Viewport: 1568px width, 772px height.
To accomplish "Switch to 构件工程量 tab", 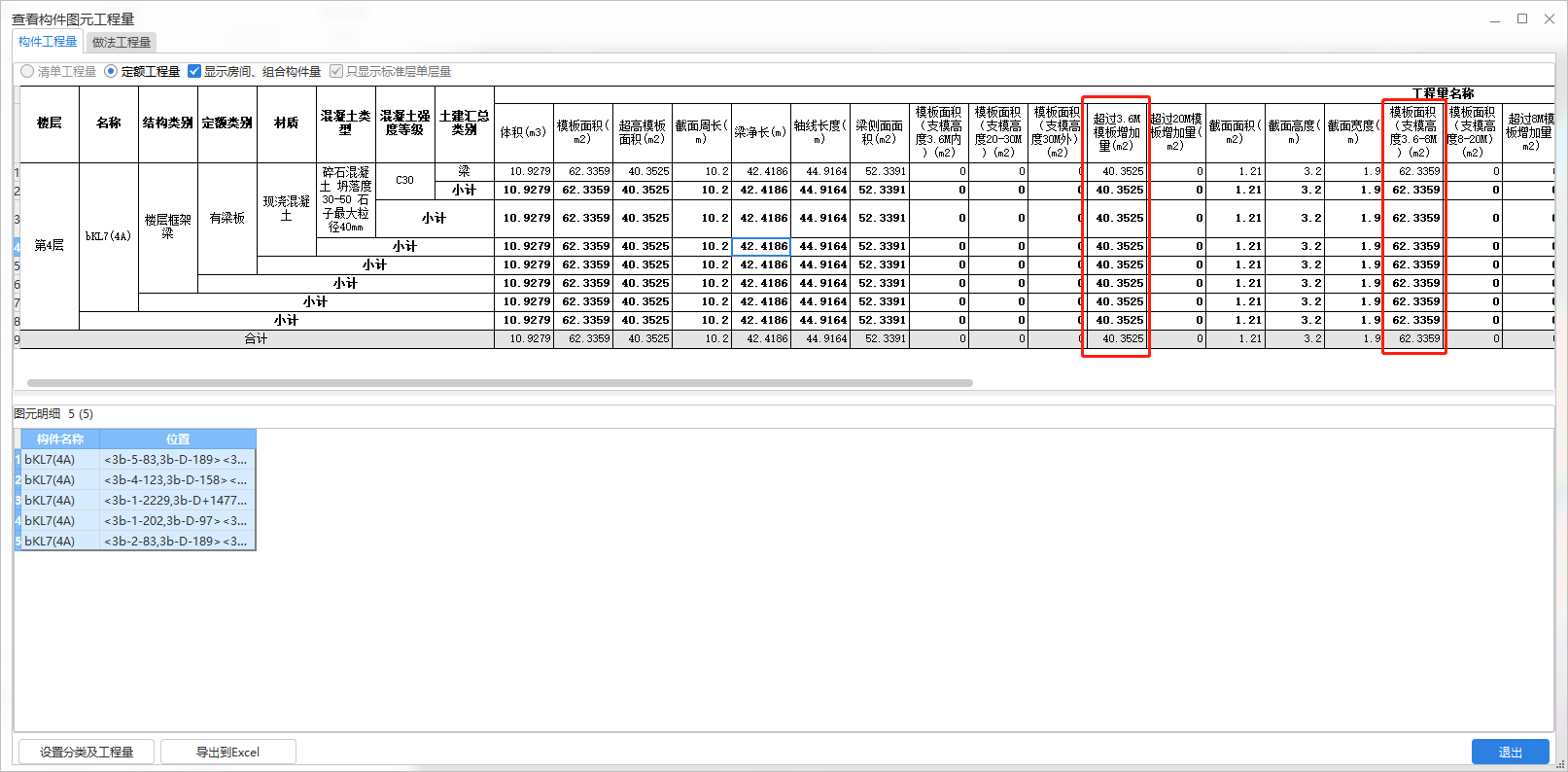I will (x=48, y=42).
